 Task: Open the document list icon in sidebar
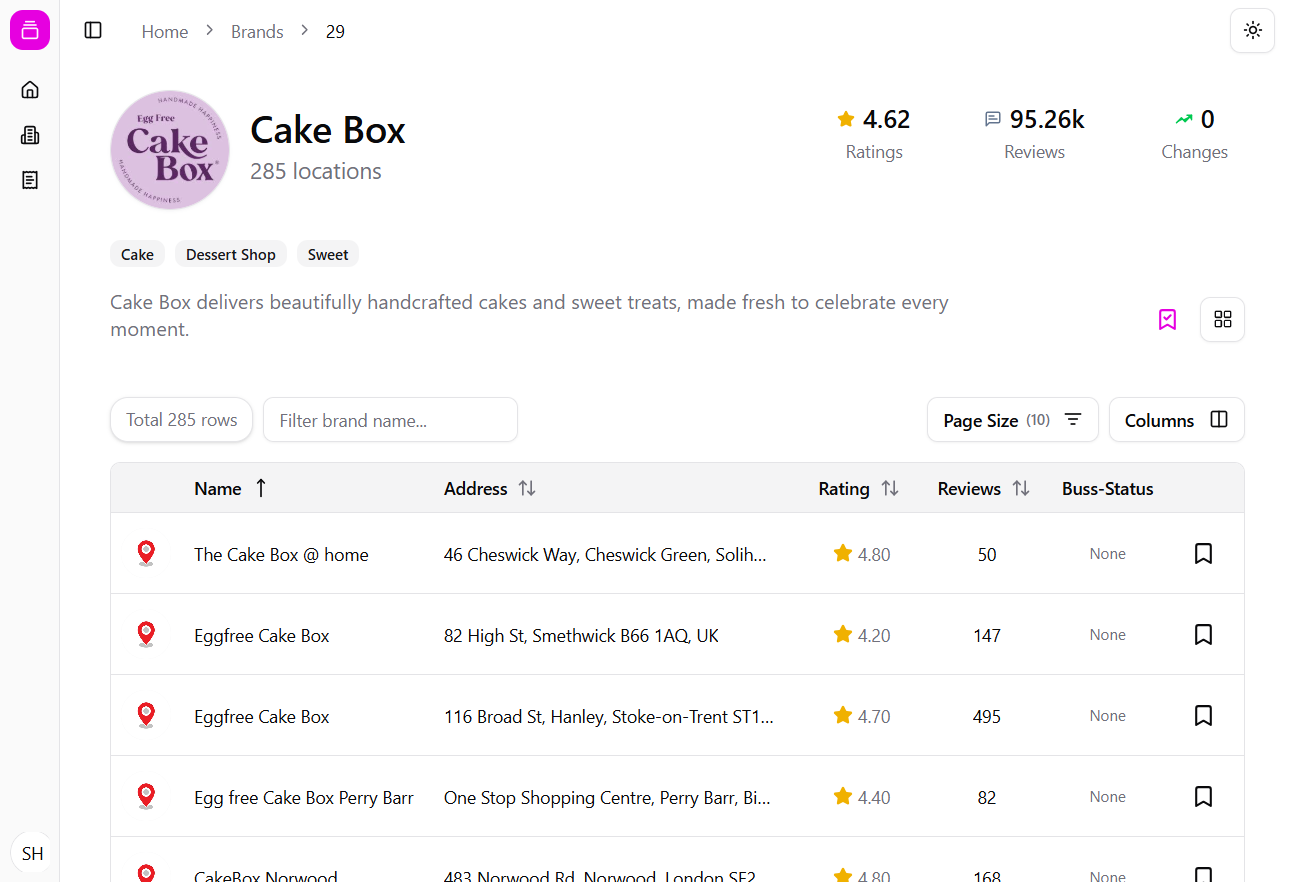pos(30,180)
